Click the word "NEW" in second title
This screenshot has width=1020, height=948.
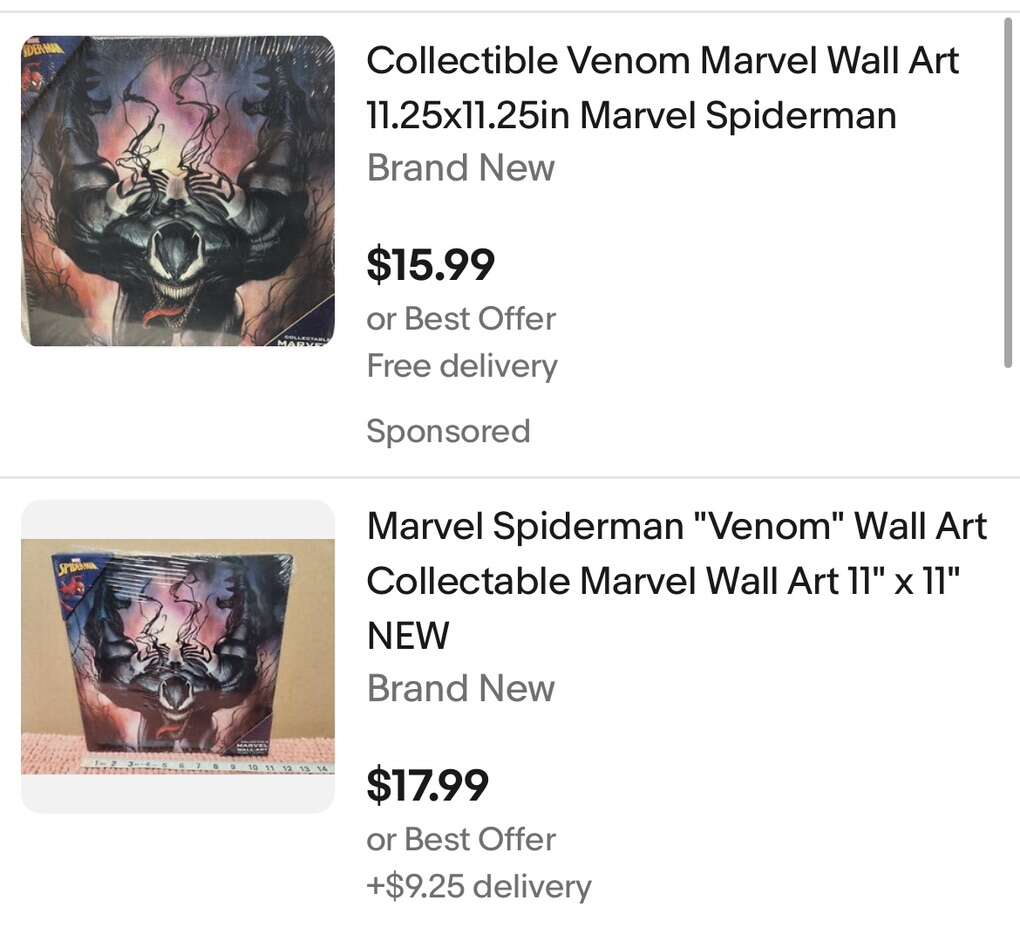pos(408,635)
